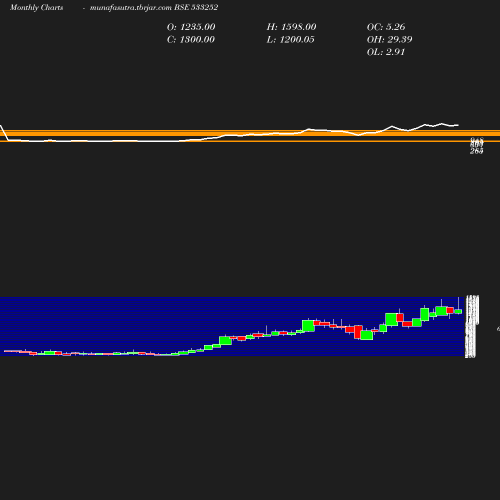Click the munafasutra.tbrjar.com BSE 533252 label
Viewport: 500px width, 500px height.
(154, 8)
